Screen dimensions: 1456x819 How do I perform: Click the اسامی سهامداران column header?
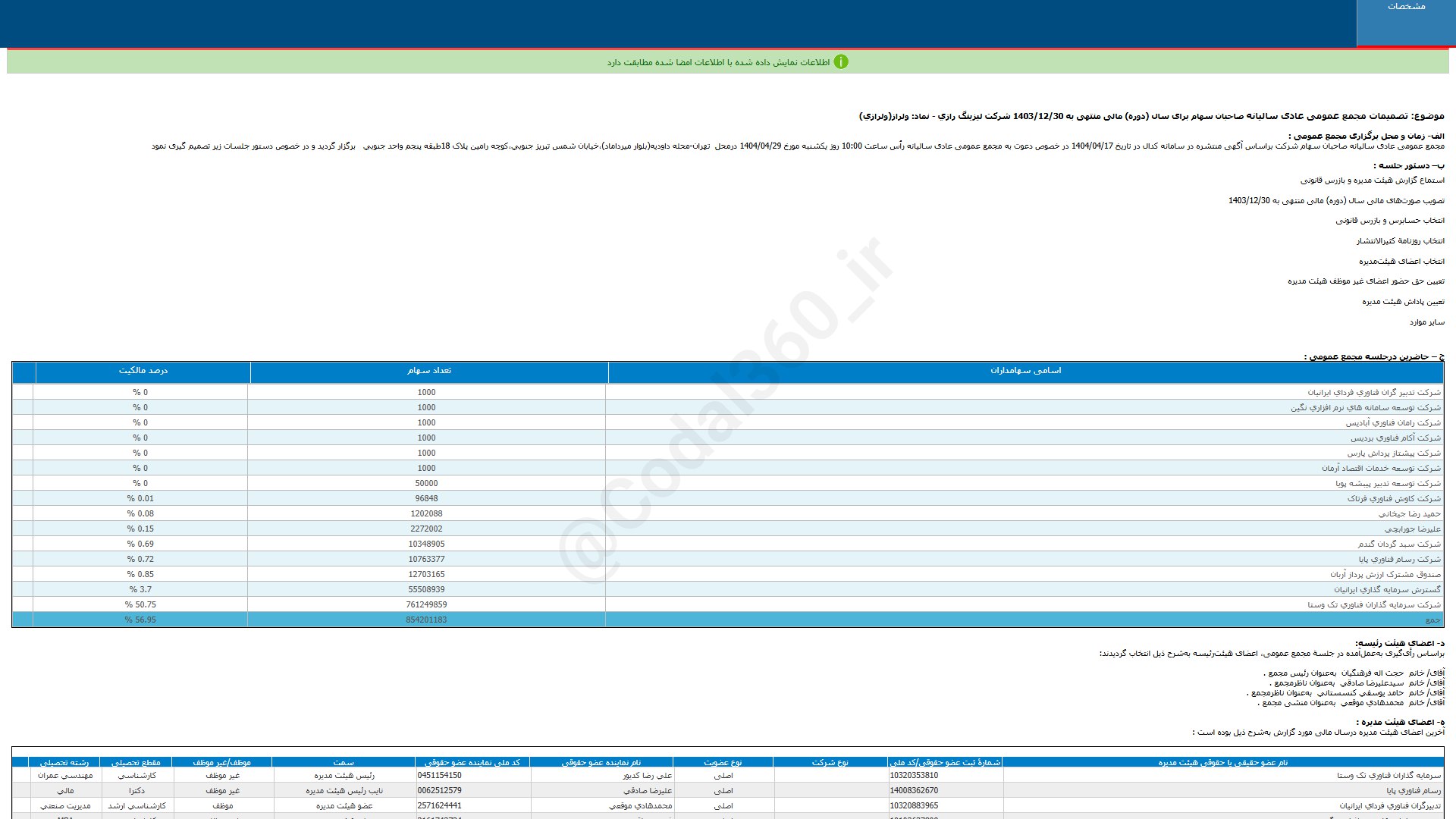pos(1025,371)
